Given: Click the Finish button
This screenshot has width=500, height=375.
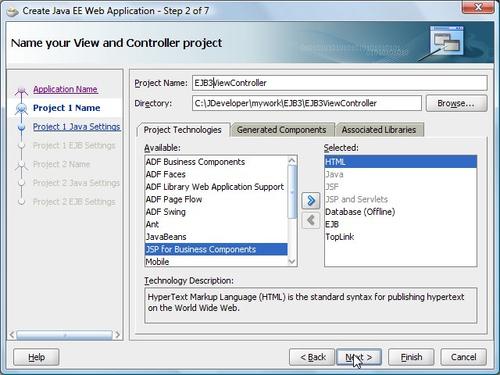Looking at the screenshot, I should [x=411, y=357].
